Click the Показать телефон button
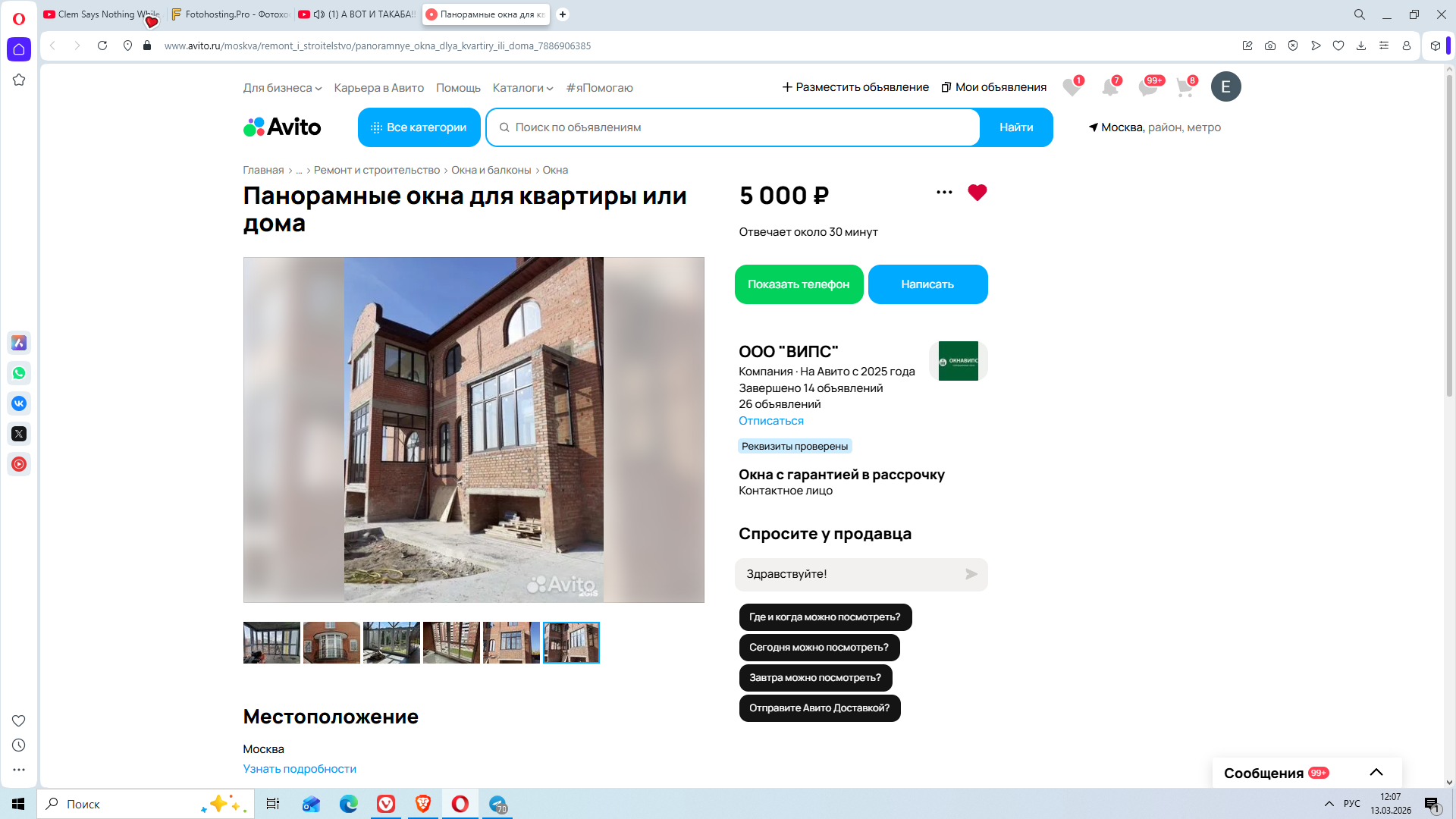The width and height of the screenshot is (1456, 819). [x=799, y=284]
